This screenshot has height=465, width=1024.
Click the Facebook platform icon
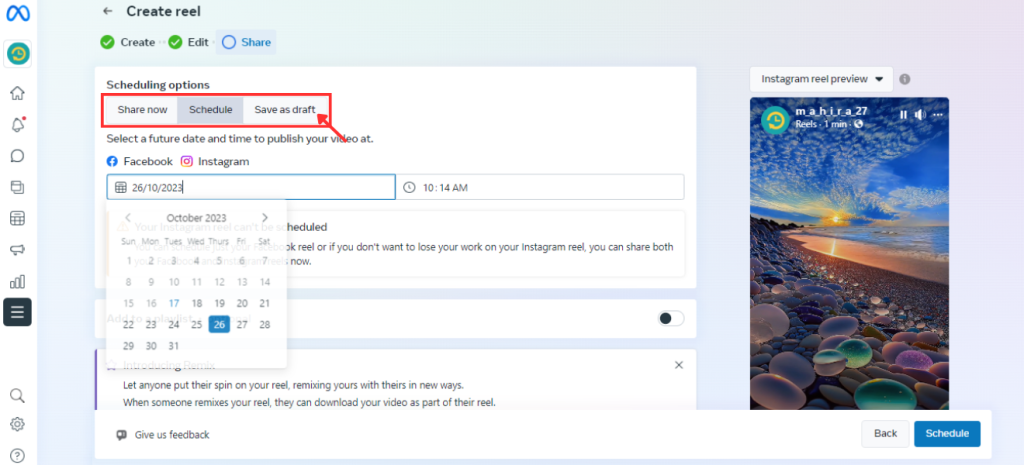point(112,161)
